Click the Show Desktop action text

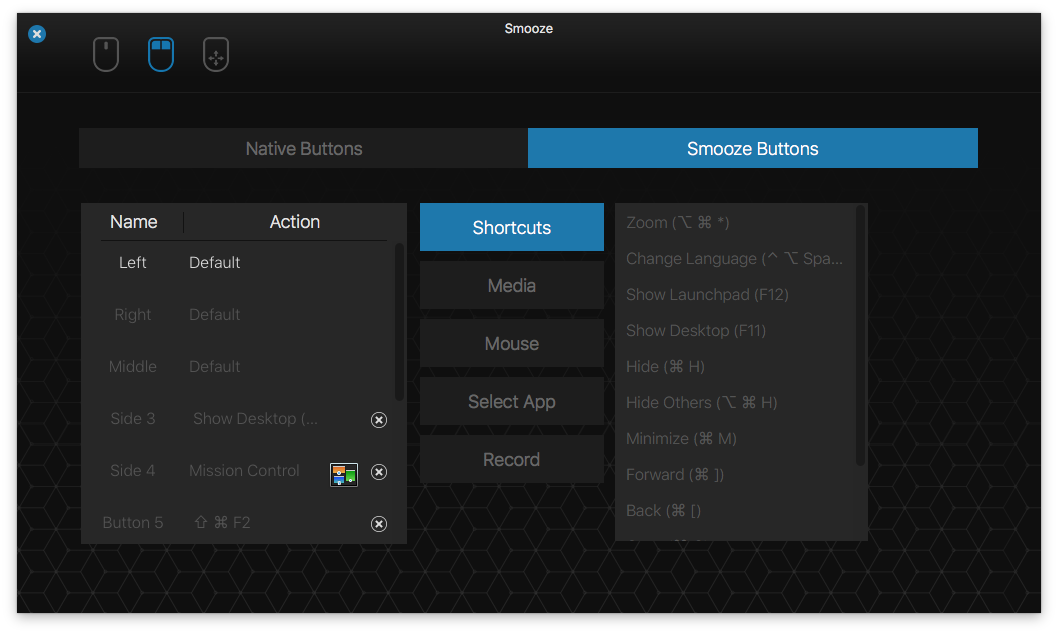click(x=255, y=418)
